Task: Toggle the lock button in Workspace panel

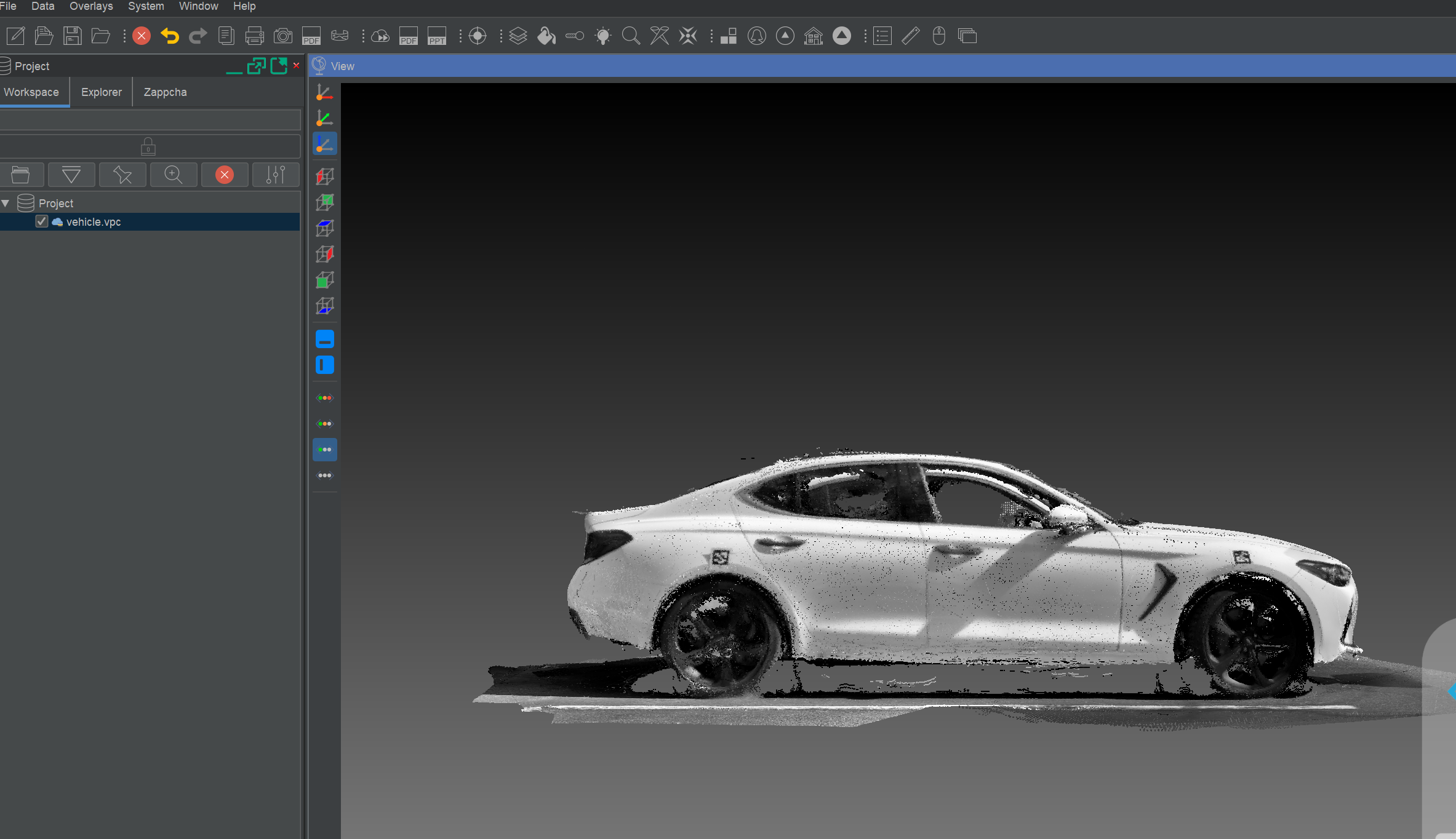Action: click(x=148, y=146)
